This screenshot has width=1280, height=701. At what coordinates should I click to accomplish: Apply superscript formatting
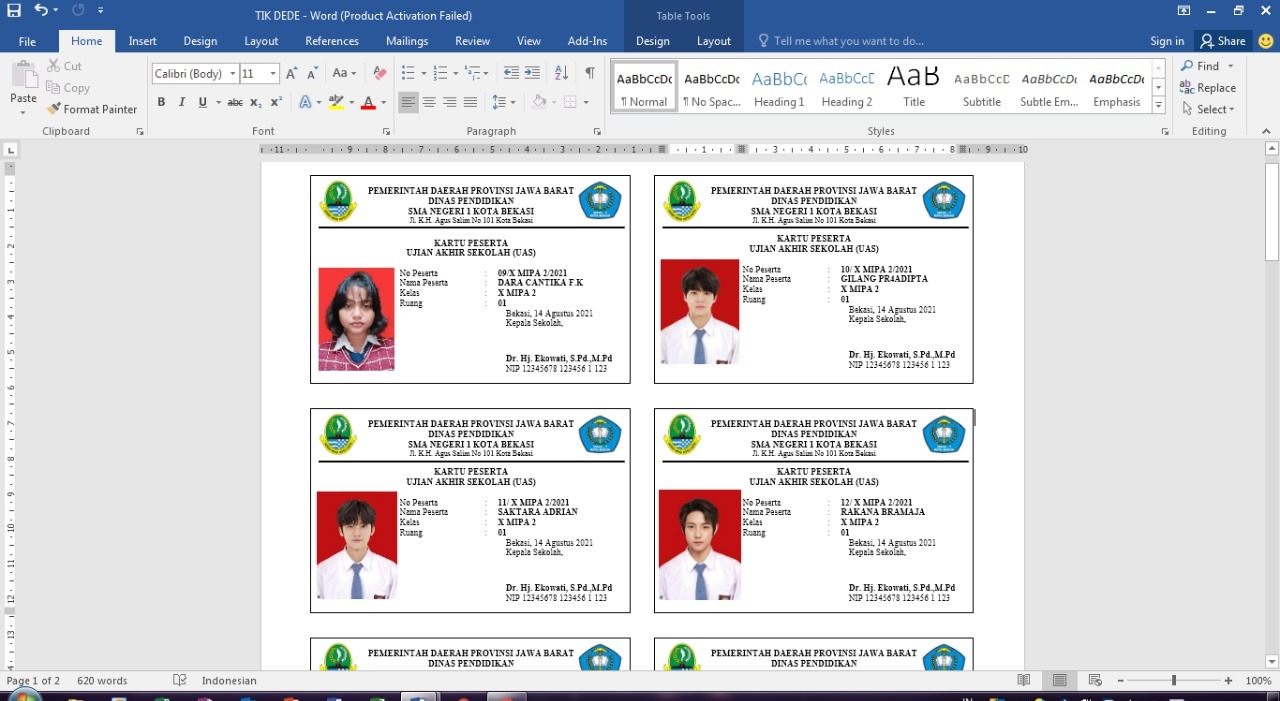[x=276, y=102]
